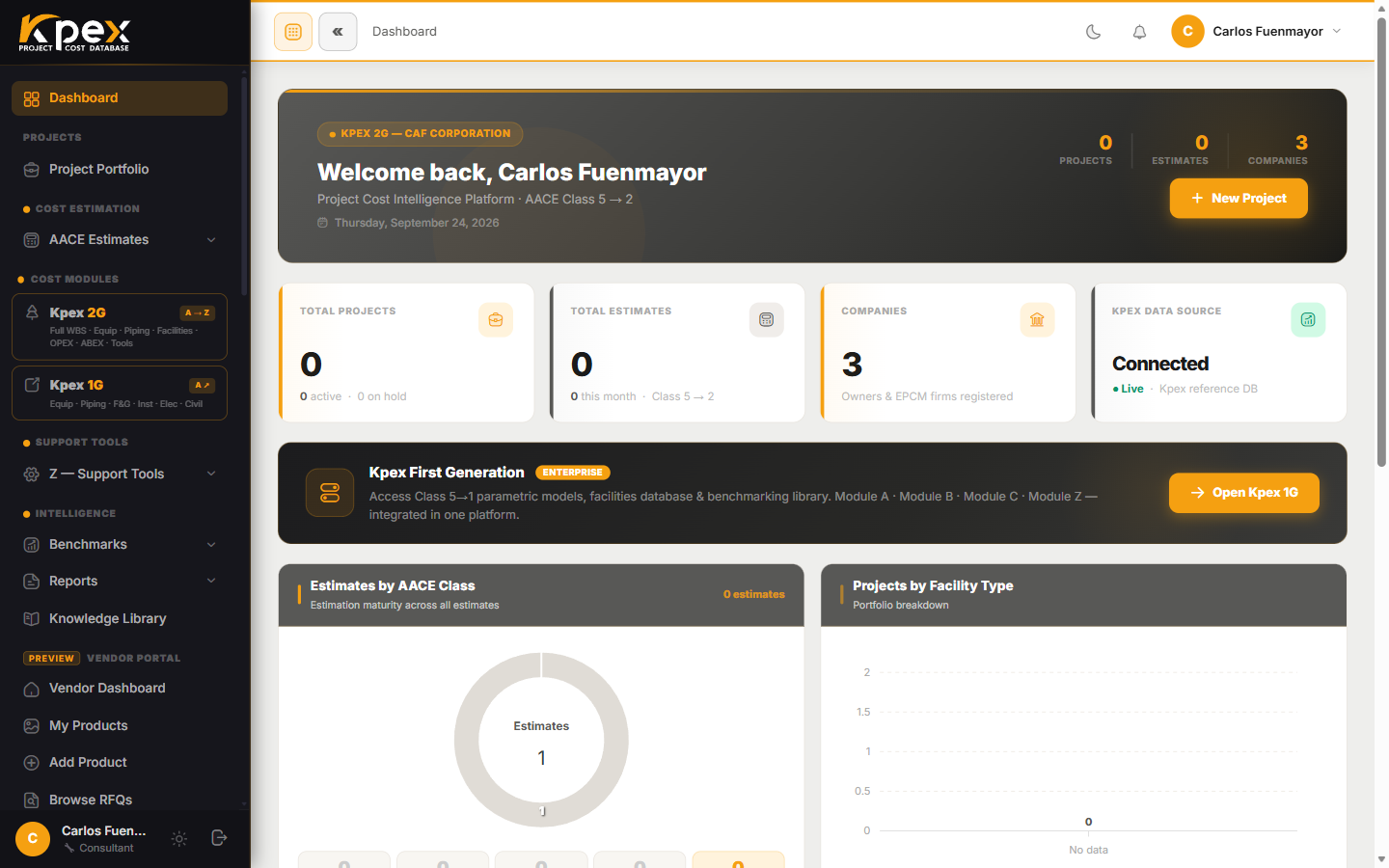This screenshot has width=1389, height=868.
Task: Select Dashboard in sidebar
Action: [120, 98]
